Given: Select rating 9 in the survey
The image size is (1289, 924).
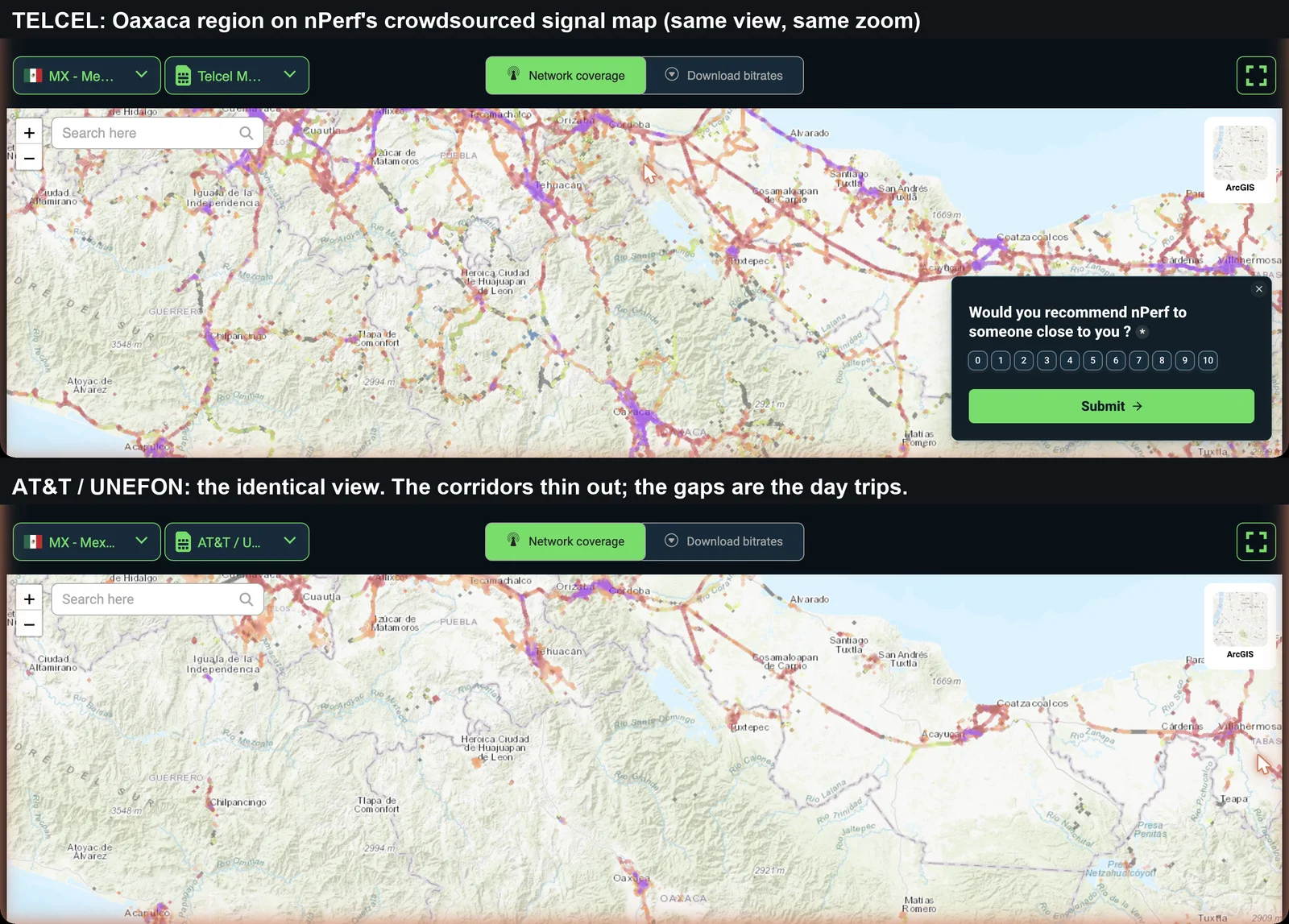Looking at the screenshot, I should 1185,360.
